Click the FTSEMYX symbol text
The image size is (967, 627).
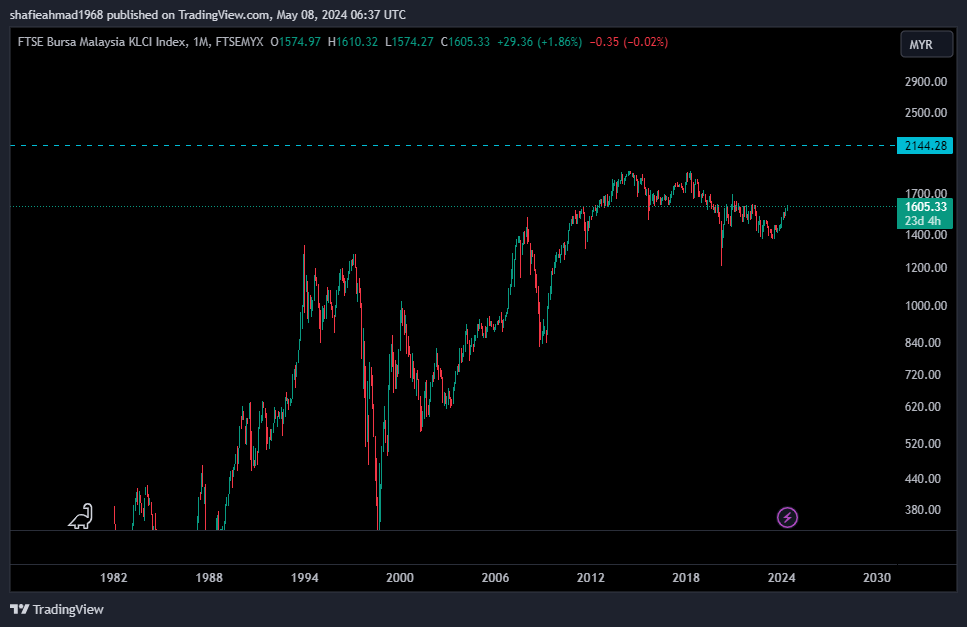click(x=239, y=42)
